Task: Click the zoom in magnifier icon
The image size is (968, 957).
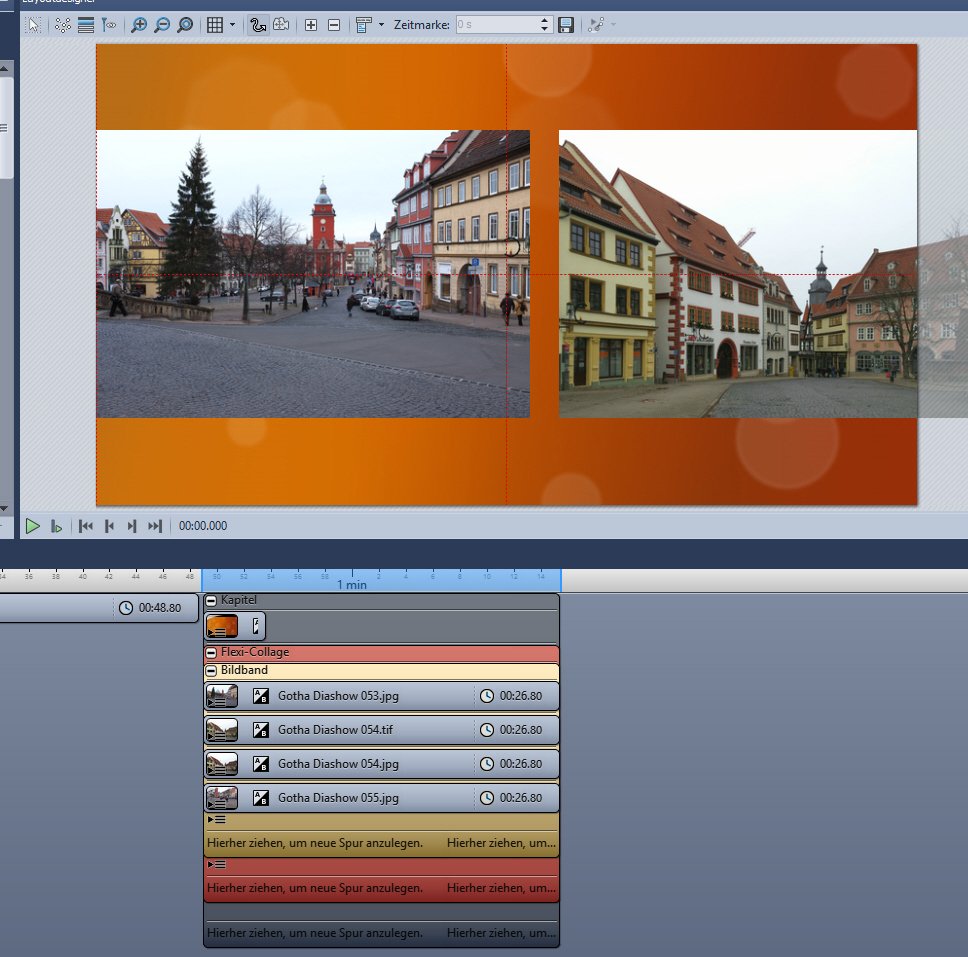Action: 139,25
